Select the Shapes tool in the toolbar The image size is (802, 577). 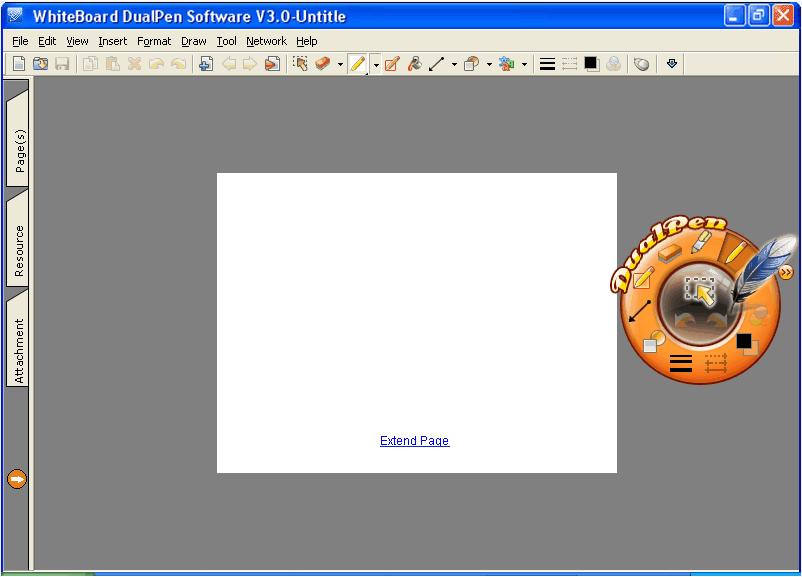point(471,64)
